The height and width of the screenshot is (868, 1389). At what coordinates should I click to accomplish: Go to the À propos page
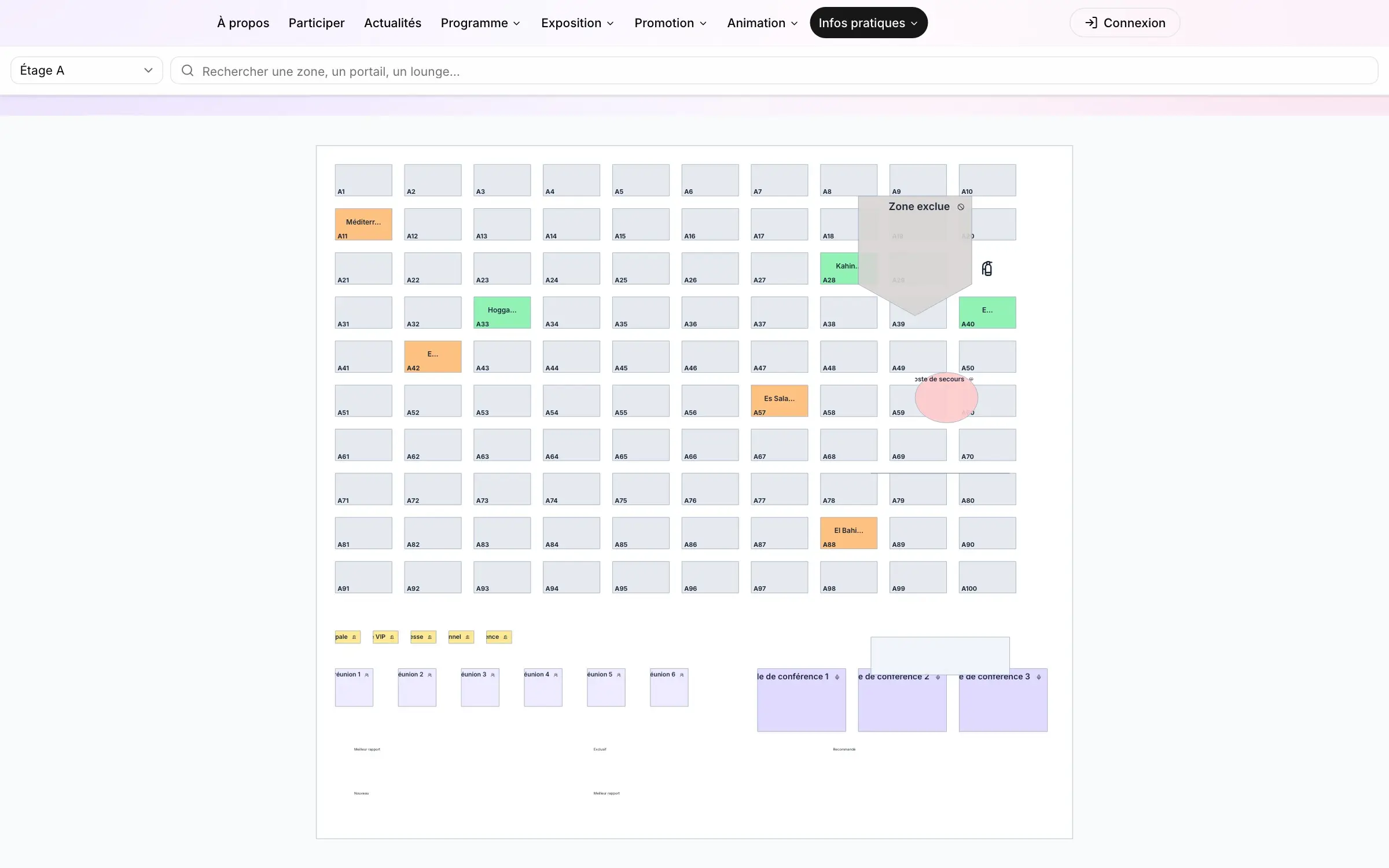click(x=243, y=23)
